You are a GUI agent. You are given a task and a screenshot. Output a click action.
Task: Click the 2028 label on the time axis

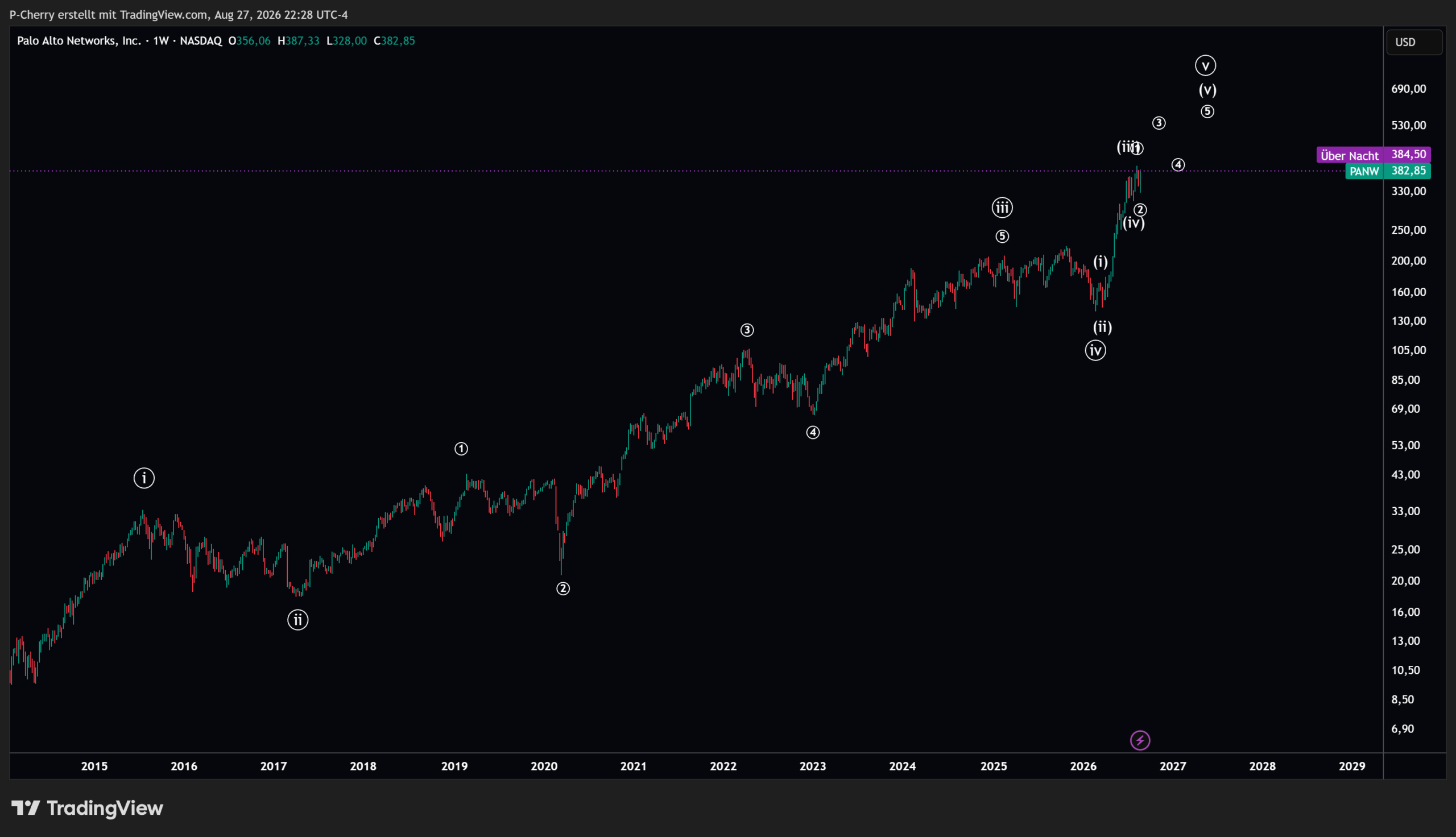1263,766
